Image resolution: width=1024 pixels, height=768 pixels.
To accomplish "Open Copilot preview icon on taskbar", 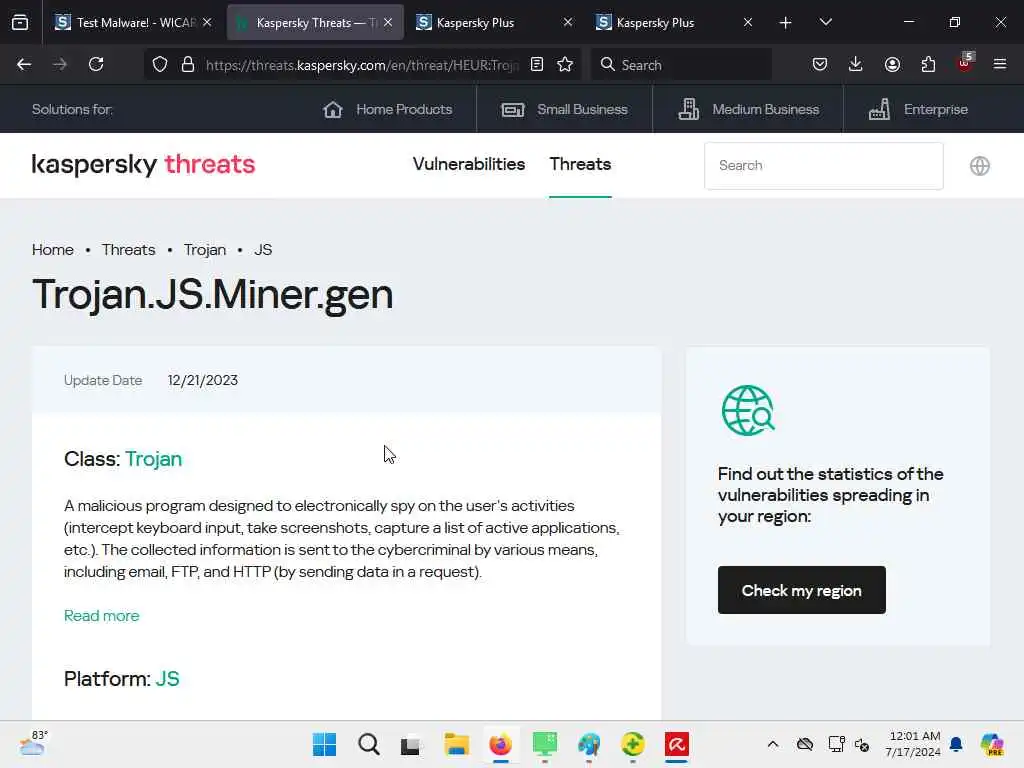I will click(x=992, y=744).
